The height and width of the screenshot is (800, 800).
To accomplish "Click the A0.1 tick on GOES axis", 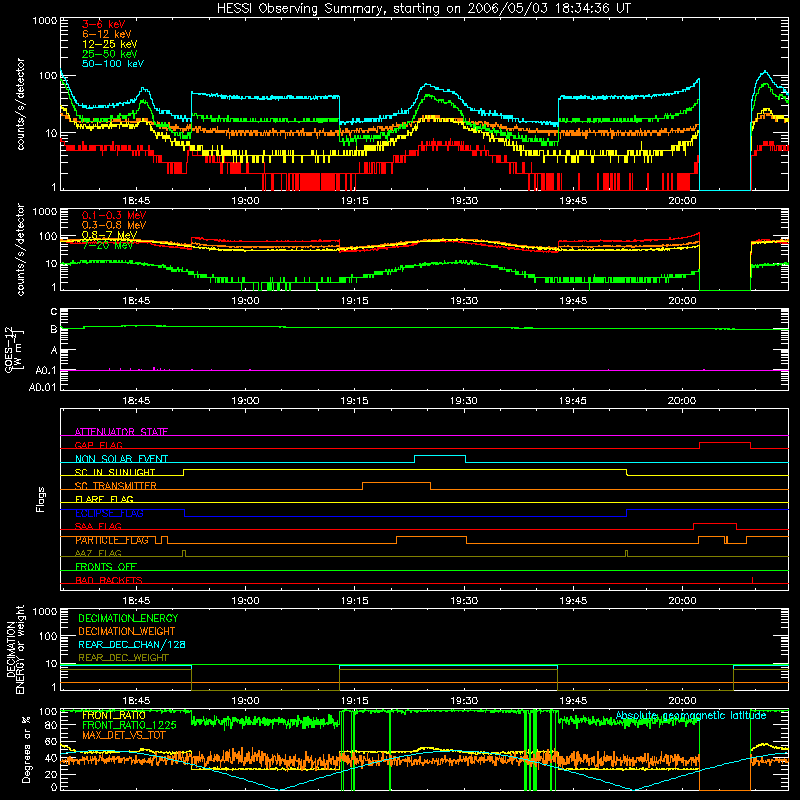I will [x=46, y=370].
